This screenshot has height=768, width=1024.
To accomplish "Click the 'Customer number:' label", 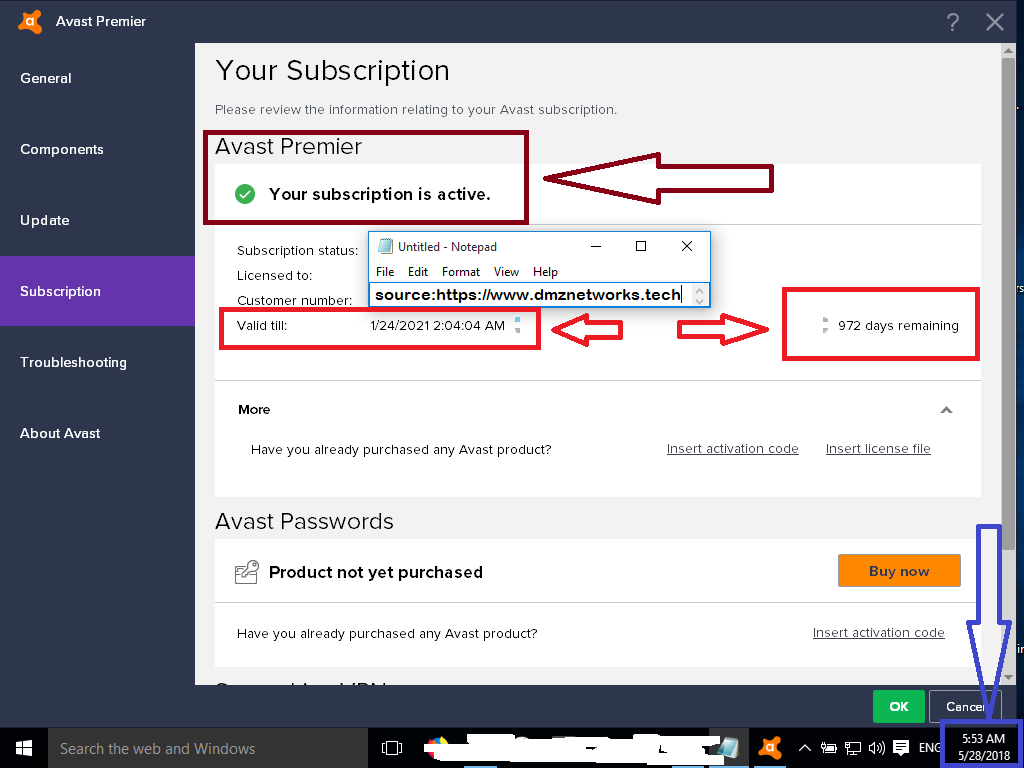I will click(x=295, y=300).
